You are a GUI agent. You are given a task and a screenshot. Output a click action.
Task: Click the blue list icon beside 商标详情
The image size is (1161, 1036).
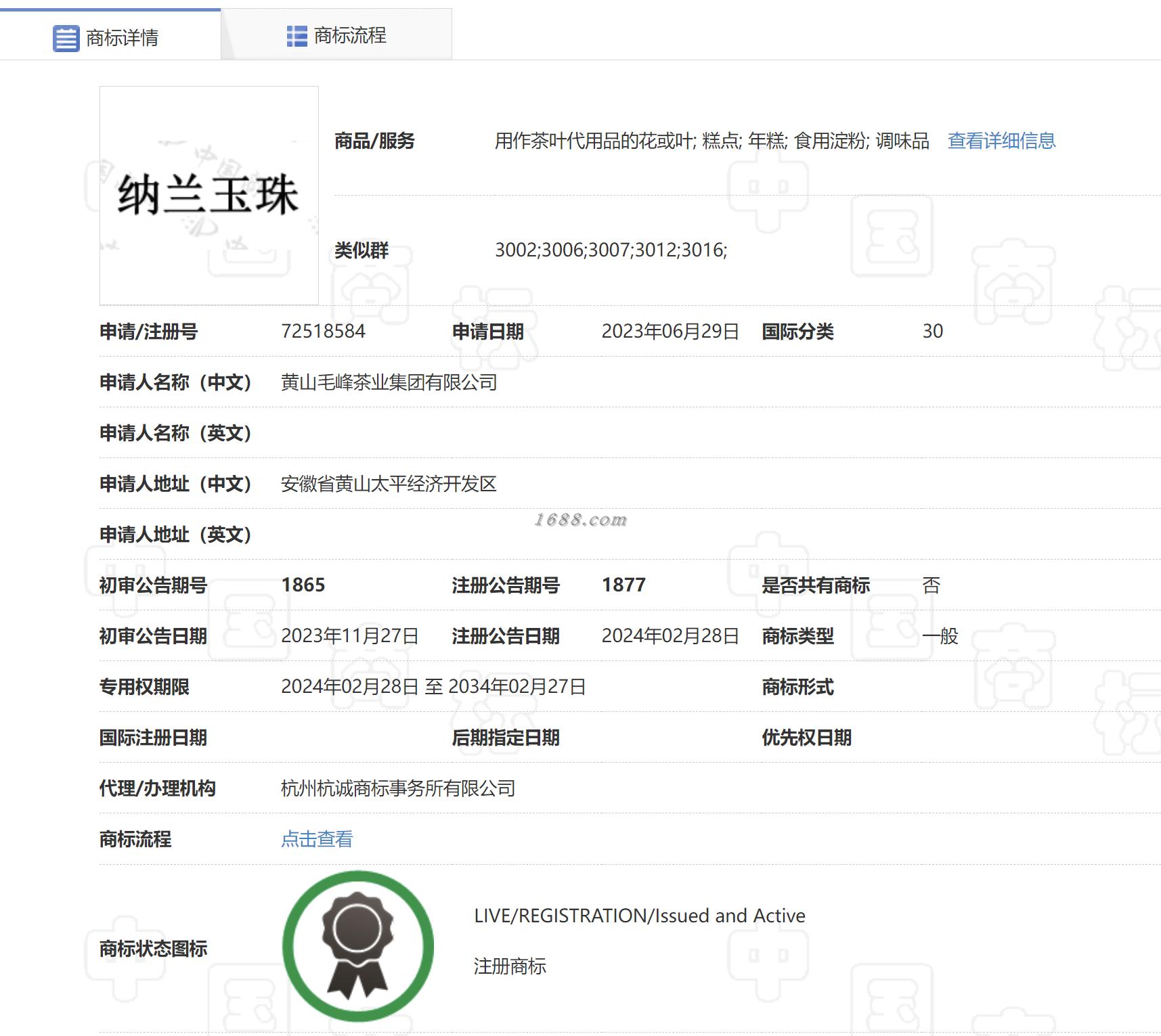point(66,38)
